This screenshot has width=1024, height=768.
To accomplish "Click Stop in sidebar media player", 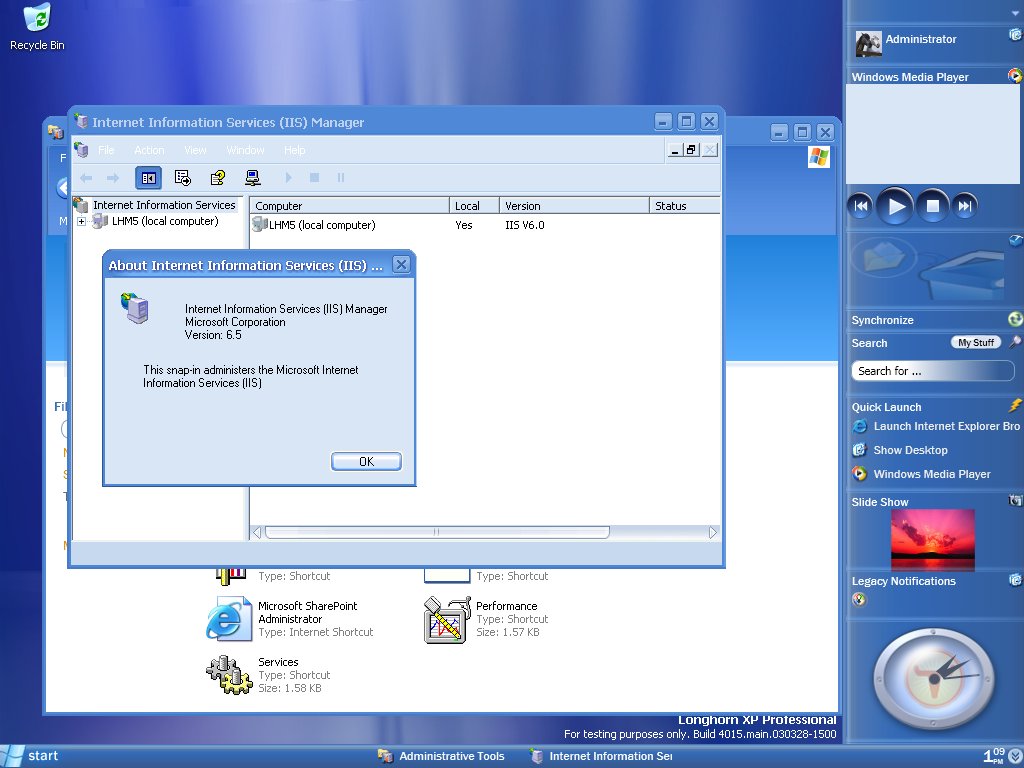I will 933,206.
